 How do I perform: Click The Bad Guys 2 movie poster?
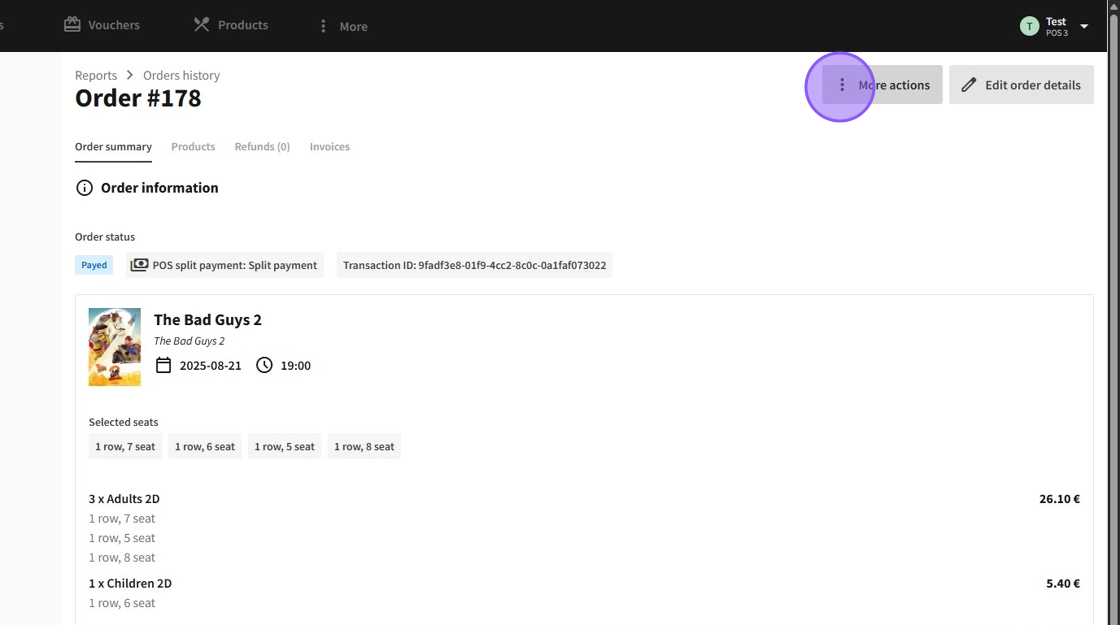coord(114,347)
